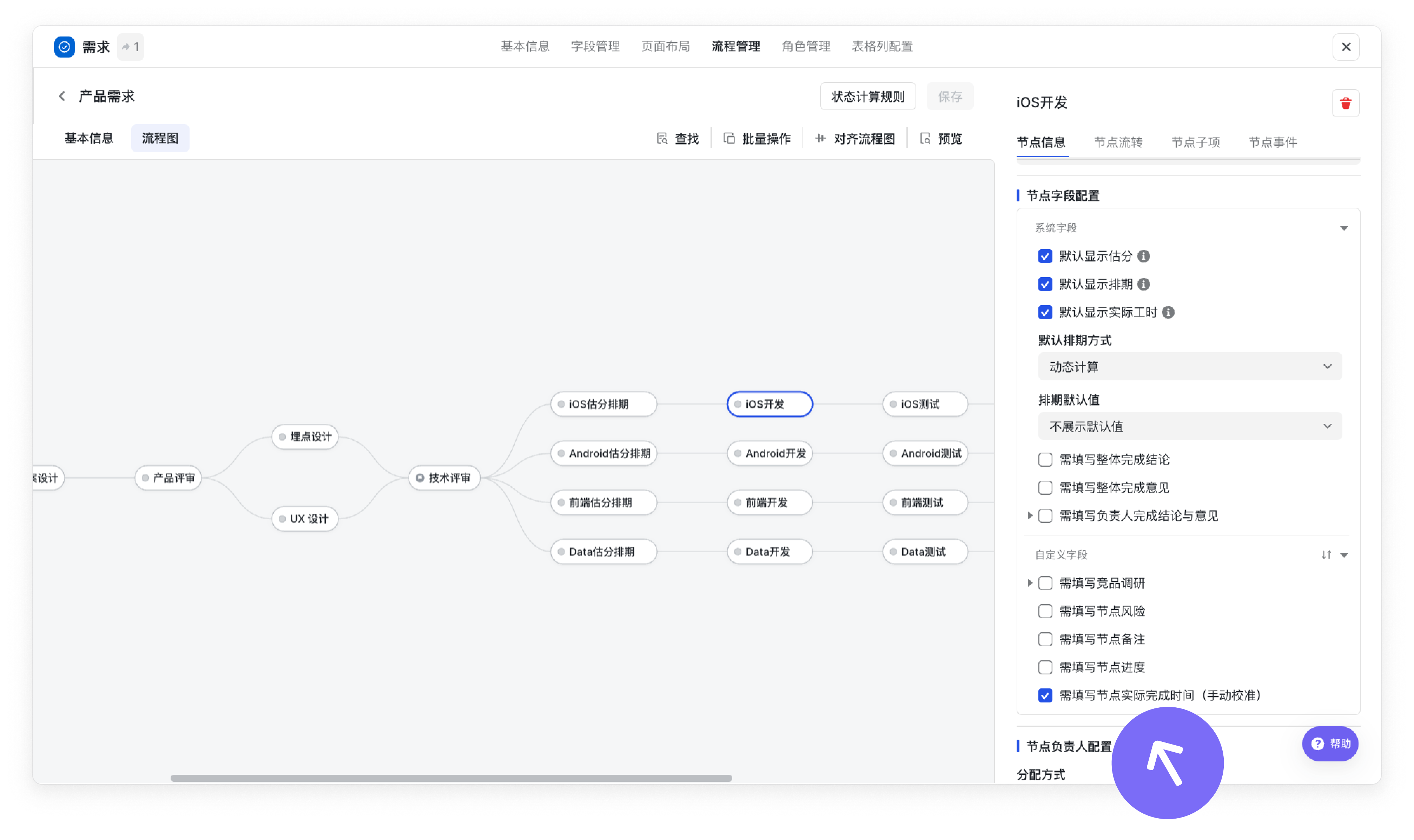Open the 表格列配置 tab
Image resolution: width=1414 pixels, height=840 pixels.
point(882,46)
